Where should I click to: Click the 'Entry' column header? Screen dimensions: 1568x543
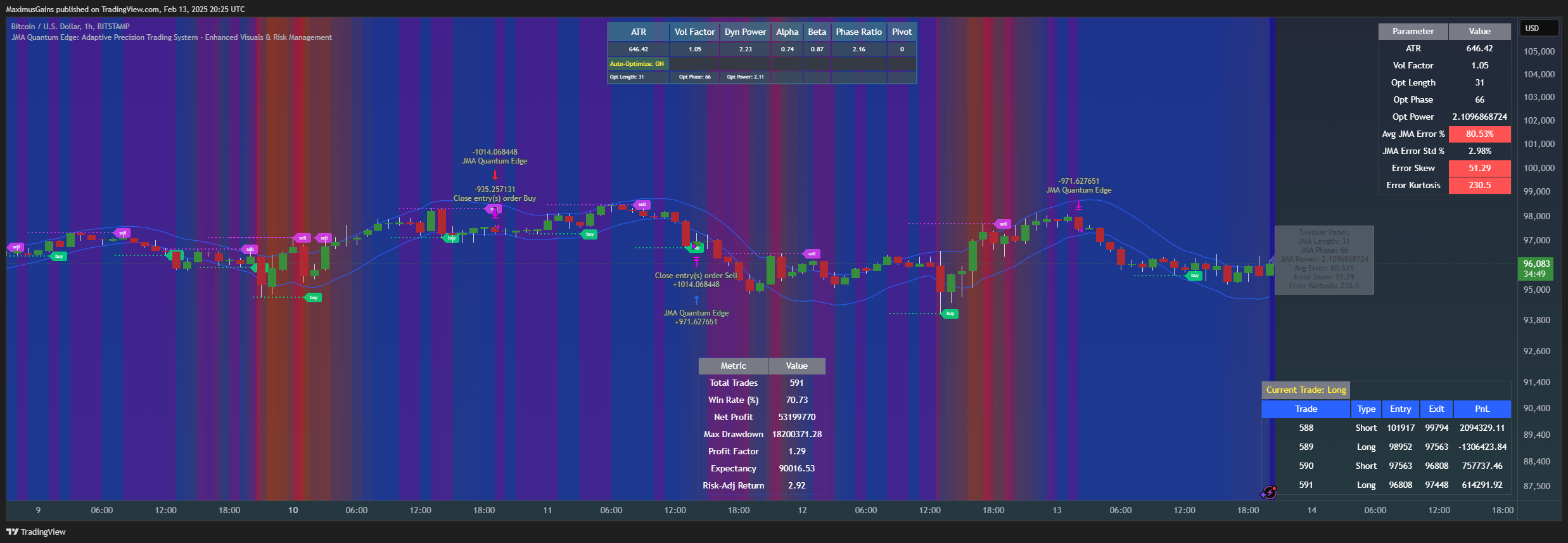pyautogui.click(x=1400, y=409)
